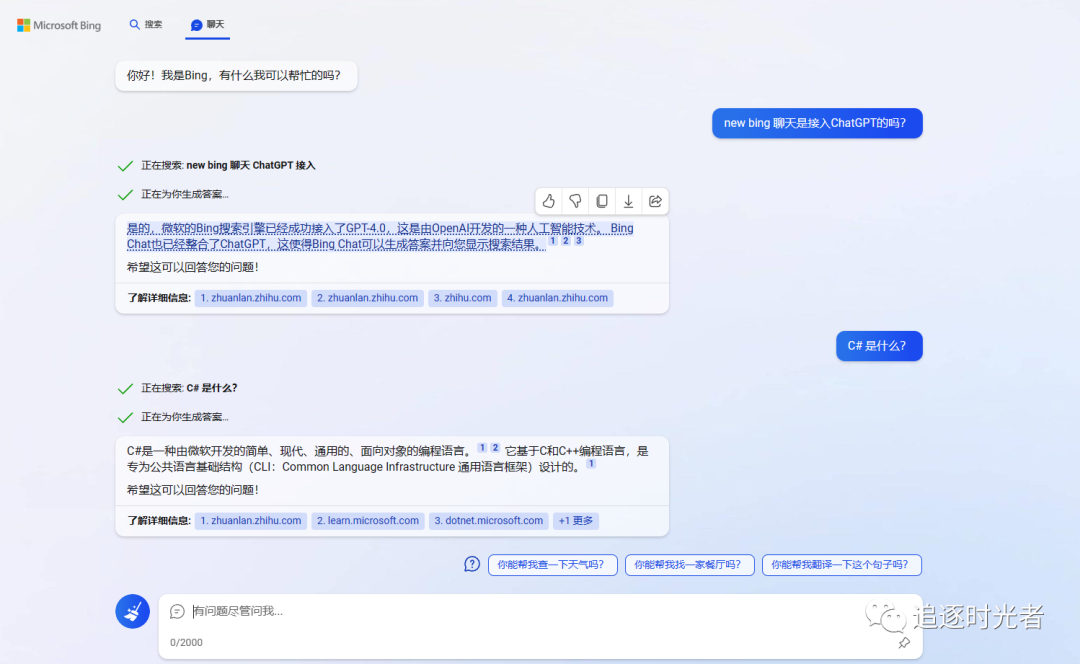Viewport: 1080px width, 664px height.
Task: Click the chat bubble icon in input box
Action: pyautogui.click(x=177, y=611)
